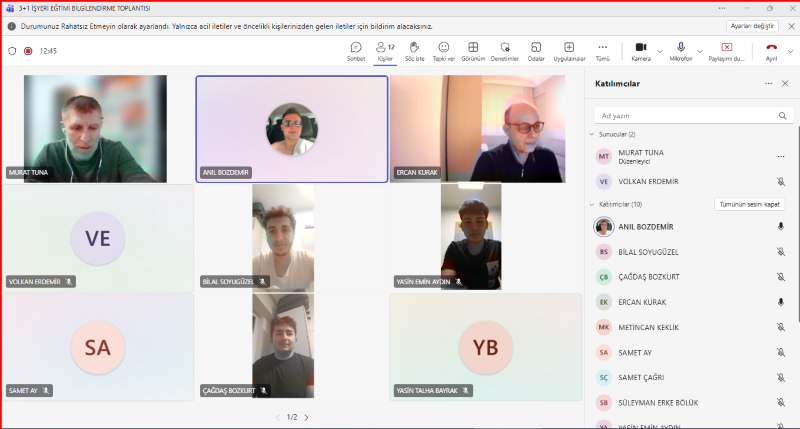The width and height of the screenshot is (800, 429).
Task: Collapse the Sunucular section
Action: pyautogui.click(x=593, y=134)
